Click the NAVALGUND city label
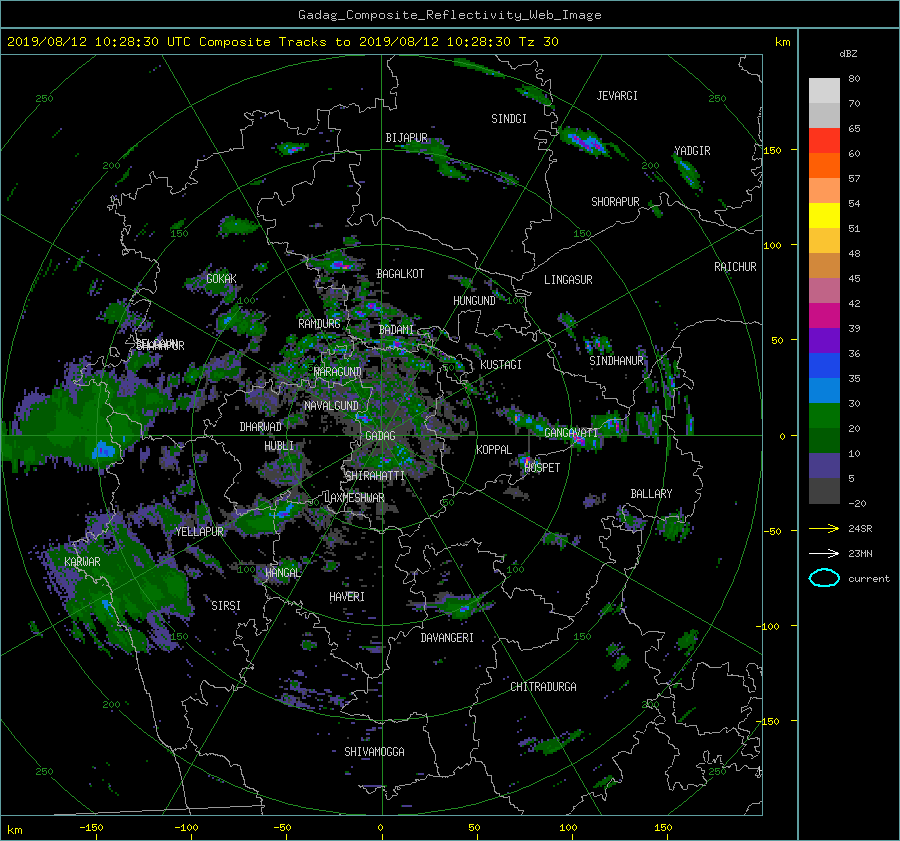The height and width of the screenshot is (841, 900). (331, 406)
